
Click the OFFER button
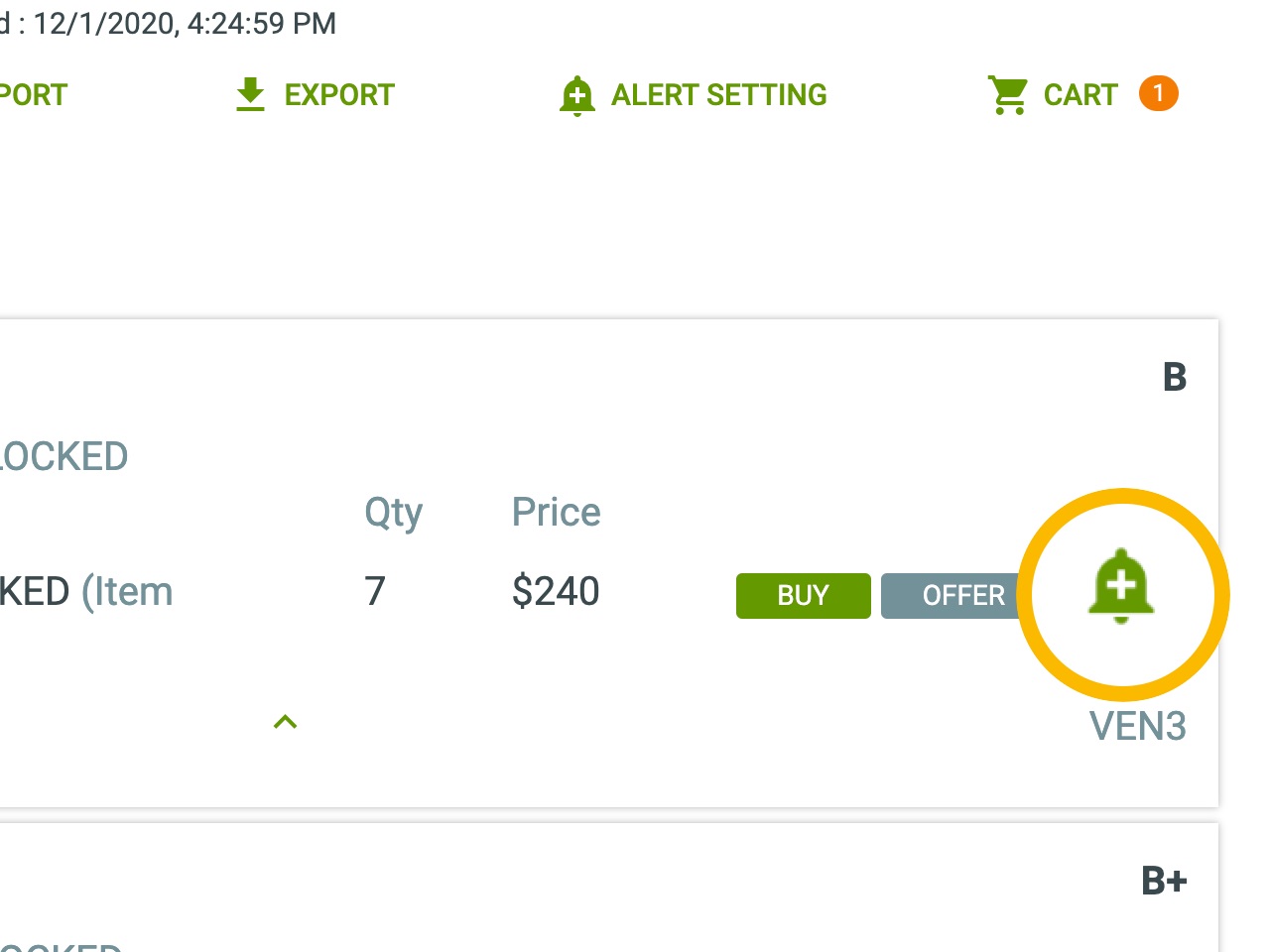tap(962, 595)
